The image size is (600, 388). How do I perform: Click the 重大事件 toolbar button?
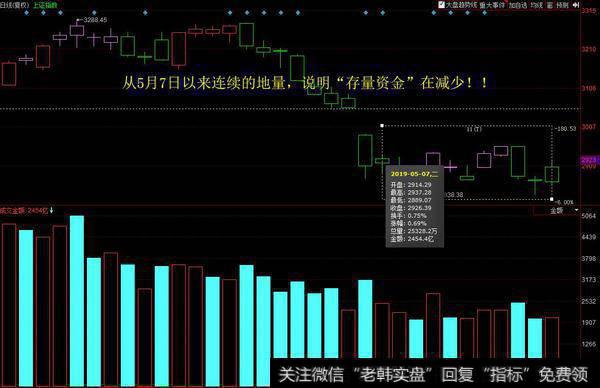[x=492, y=5]
